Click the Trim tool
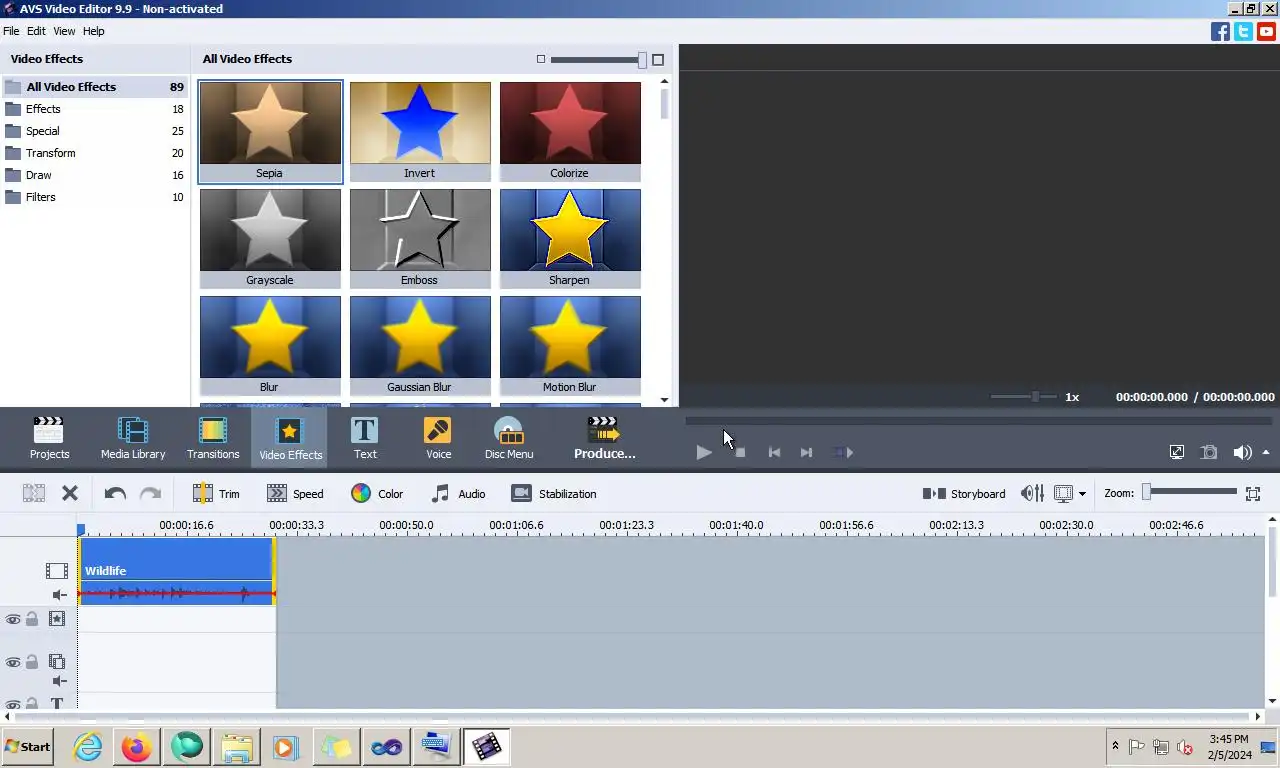This screenshot has height=768, width=1280. click(216, 494)
